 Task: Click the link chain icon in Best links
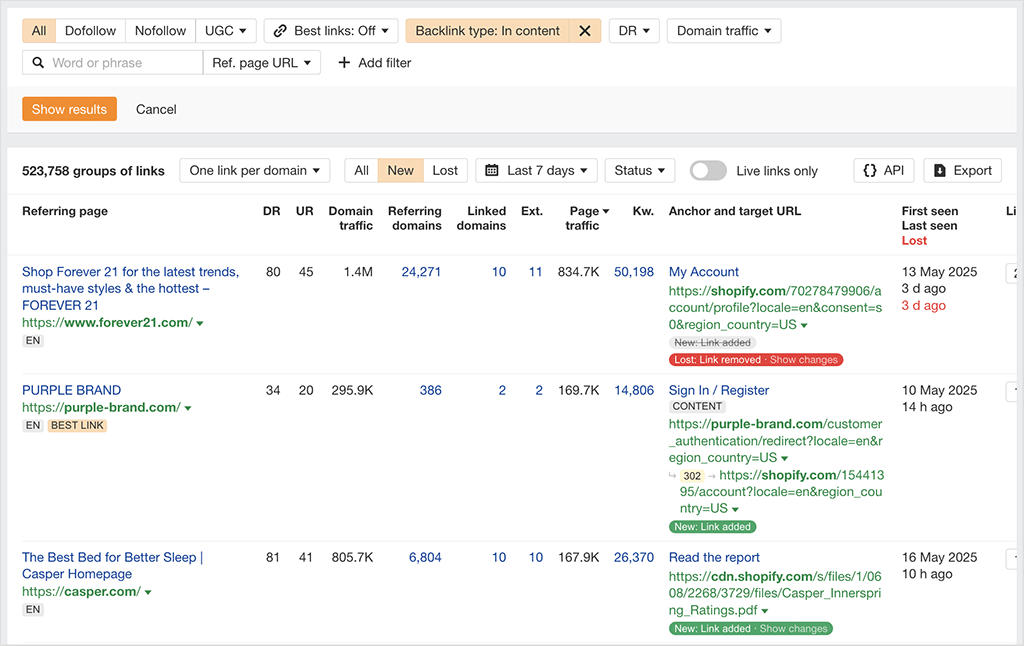(280, 31)
